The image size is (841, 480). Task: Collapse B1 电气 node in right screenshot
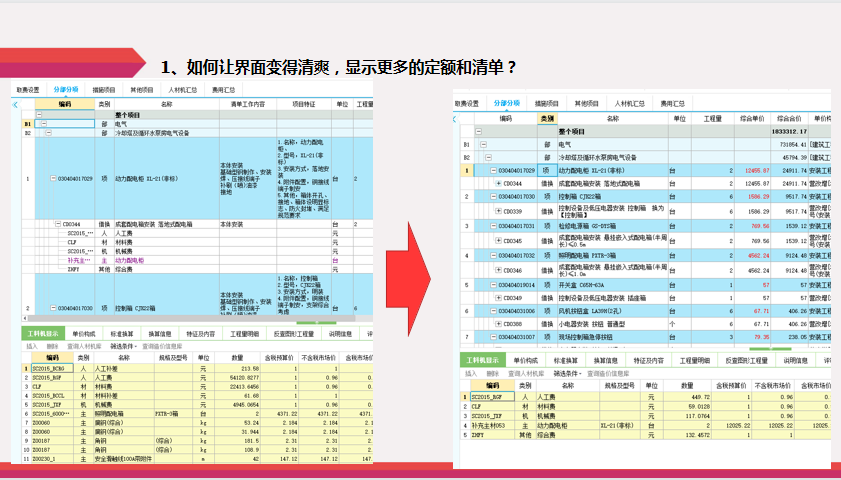(483, 145)
